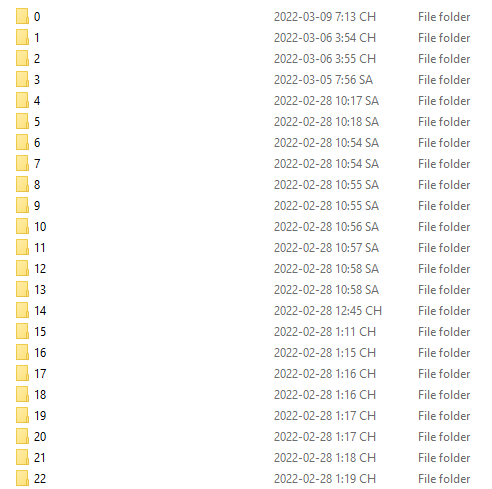Viewport: 492px width, 489px height.
Task: Select the folder icon for folder 0
Action: point(22,17)
